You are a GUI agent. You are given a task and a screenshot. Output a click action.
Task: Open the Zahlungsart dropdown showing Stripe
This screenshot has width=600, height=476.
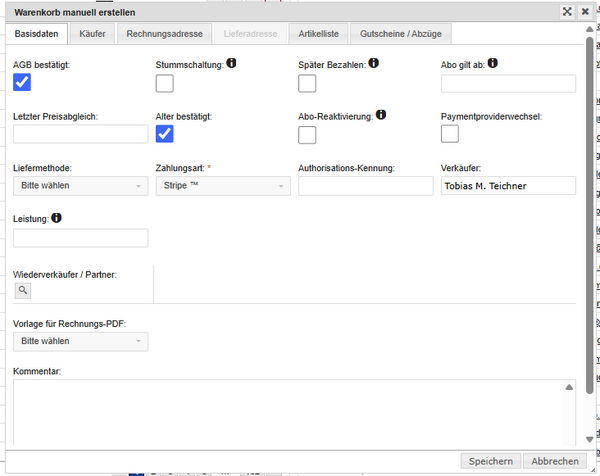coord(223,186)
